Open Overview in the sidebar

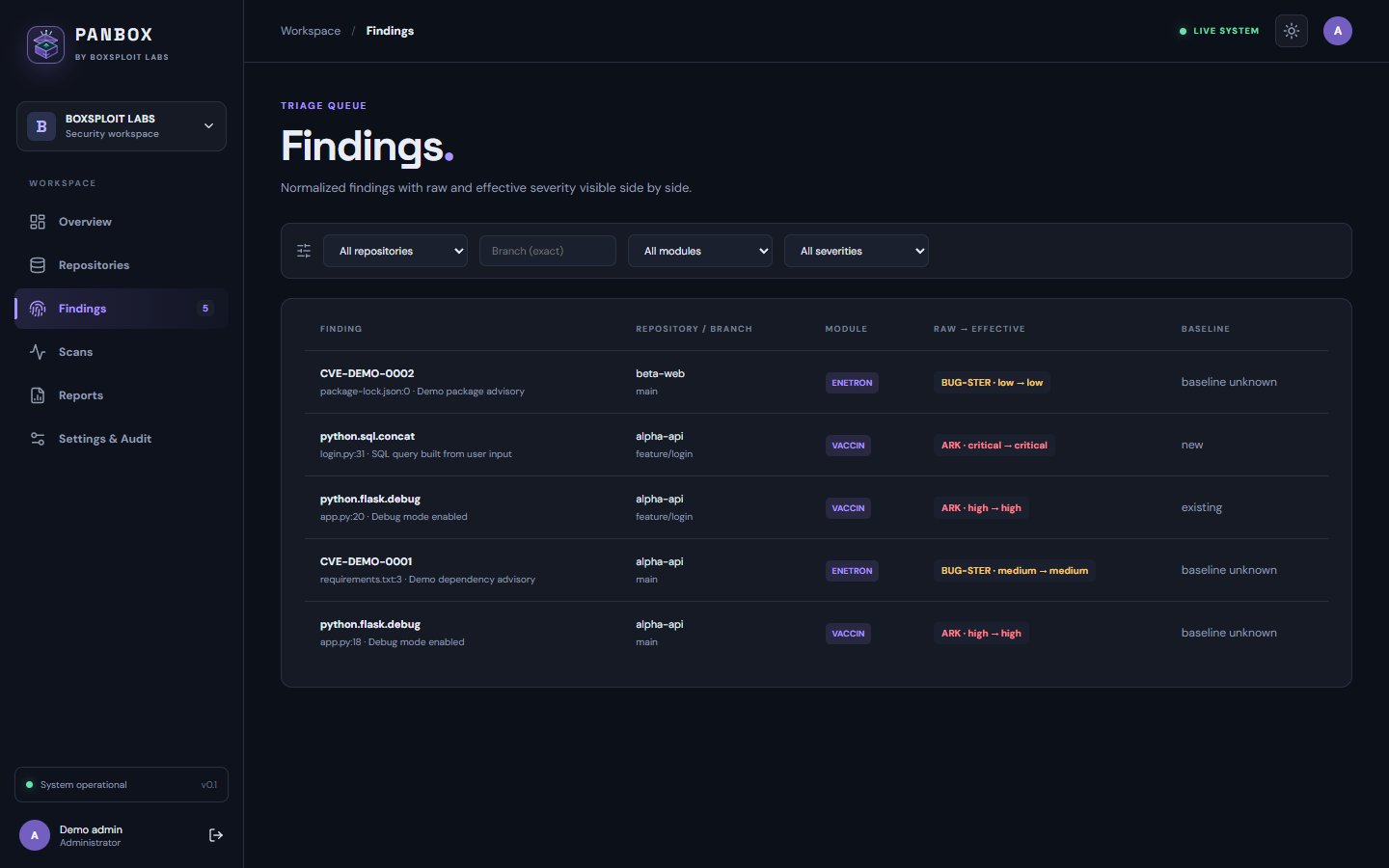tap(122, 222)
